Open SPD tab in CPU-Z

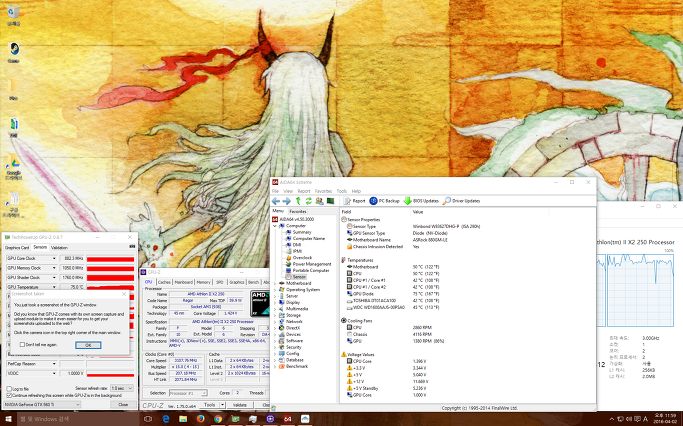(220, 282)
